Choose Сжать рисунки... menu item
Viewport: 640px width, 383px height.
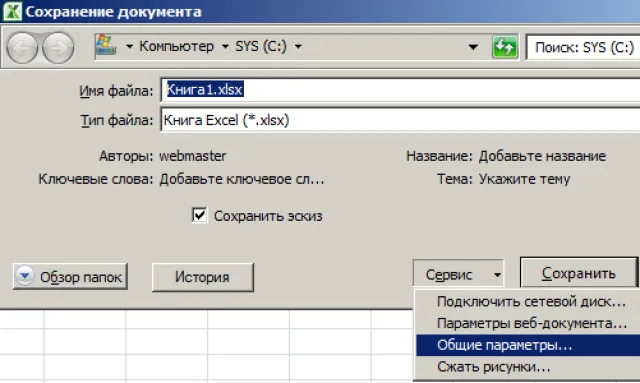point(528,367)
